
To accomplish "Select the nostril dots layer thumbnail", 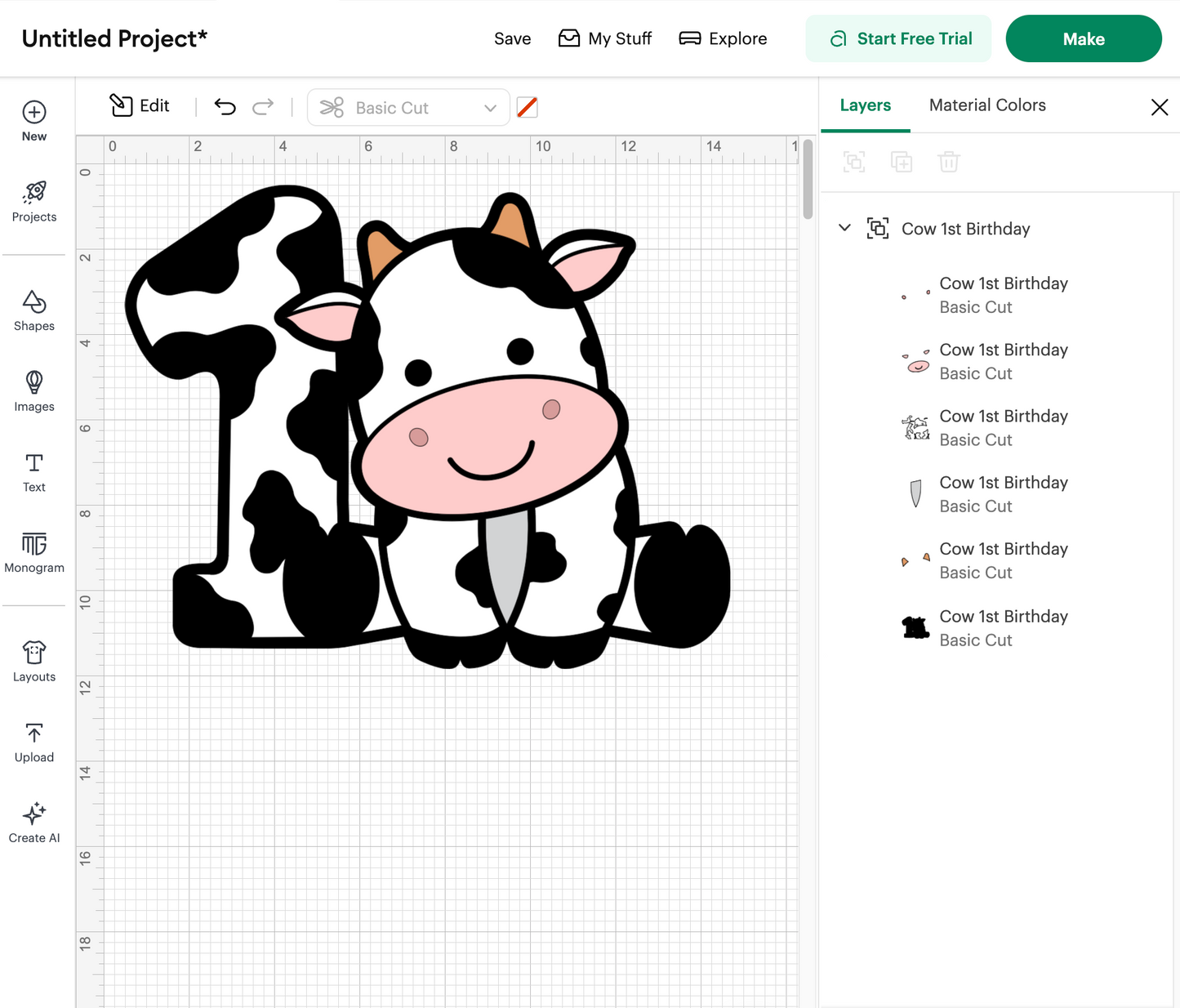I will tap(915, 295).
